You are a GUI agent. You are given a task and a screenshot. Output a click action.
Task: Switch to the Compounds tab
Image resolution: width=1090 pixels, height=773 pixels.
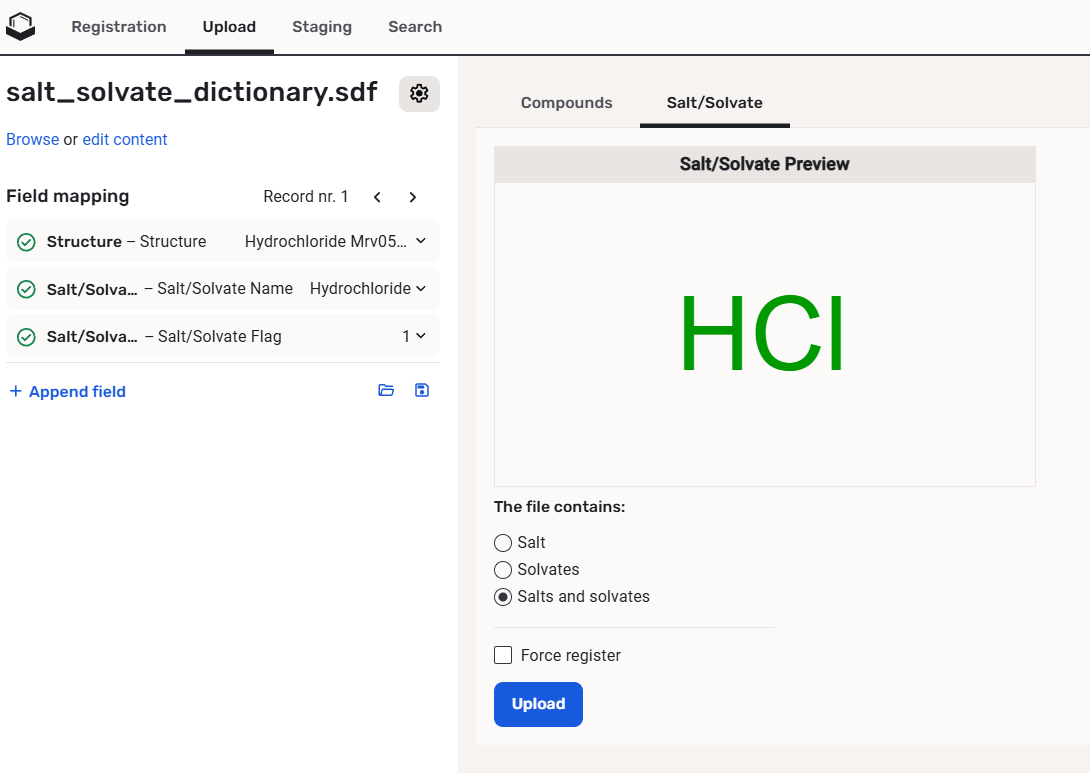coord(566,103)
